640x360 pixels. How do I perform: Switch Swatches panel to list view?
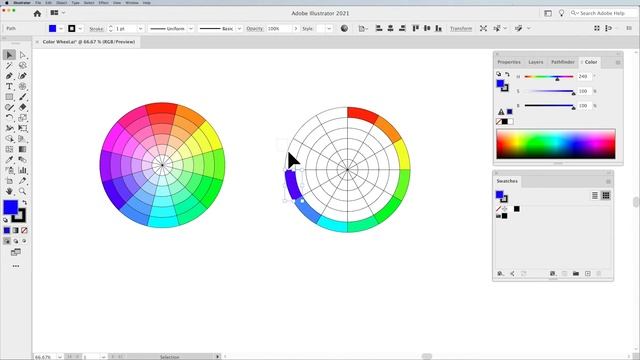(595, 196)
